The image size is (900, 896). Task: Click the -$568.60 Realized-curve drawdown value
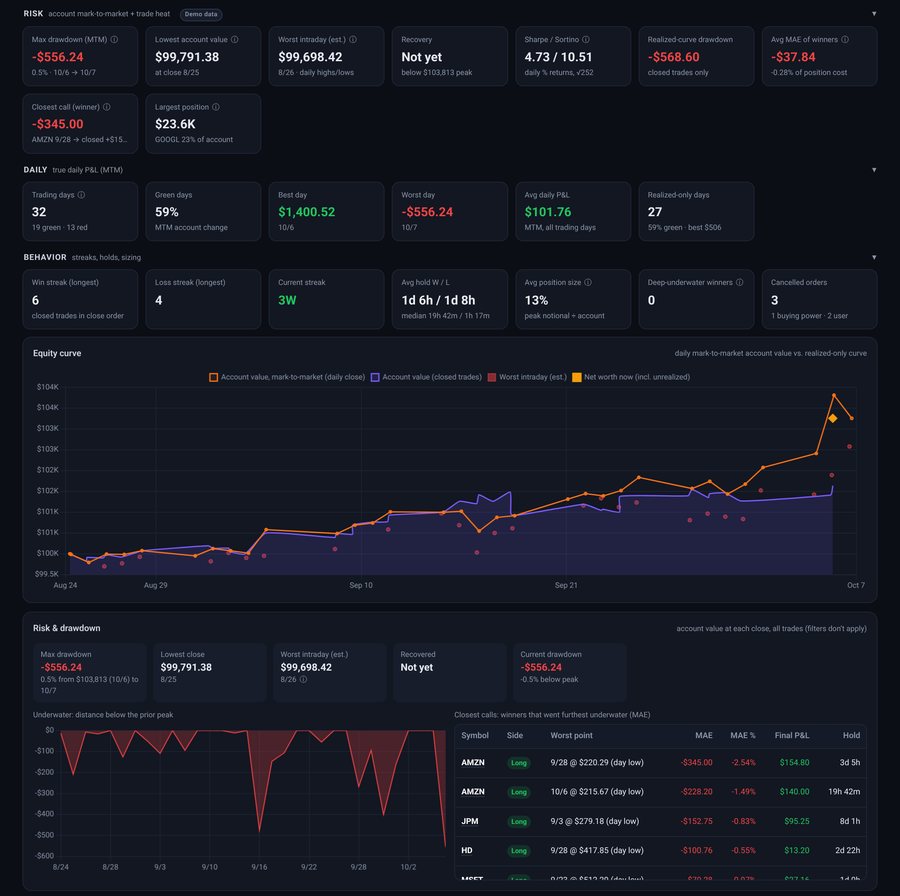[x=673, y=57]
